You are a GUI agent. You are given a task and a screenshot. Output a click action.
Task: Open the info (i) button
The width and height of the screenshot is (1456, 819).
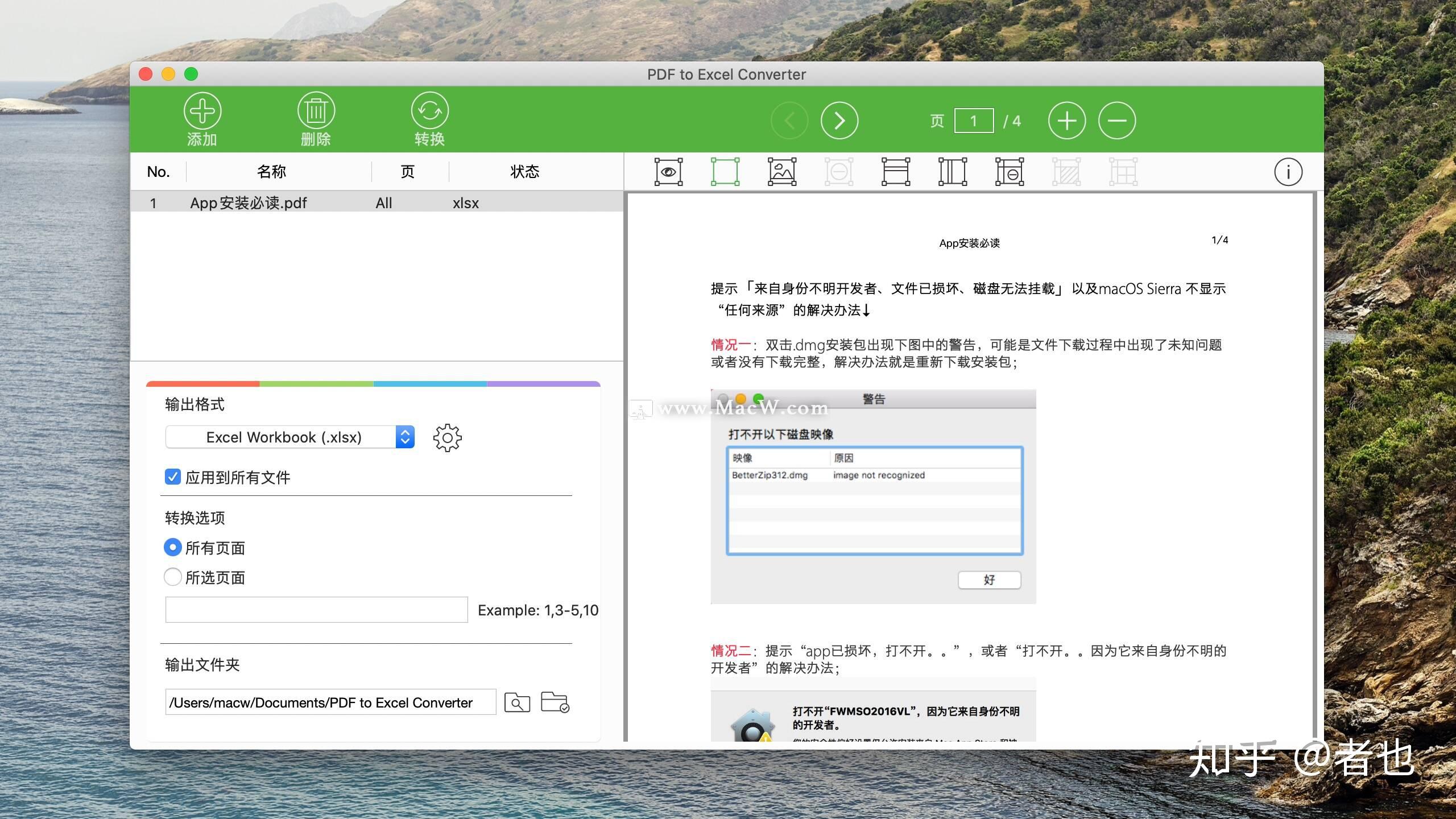1288,172
